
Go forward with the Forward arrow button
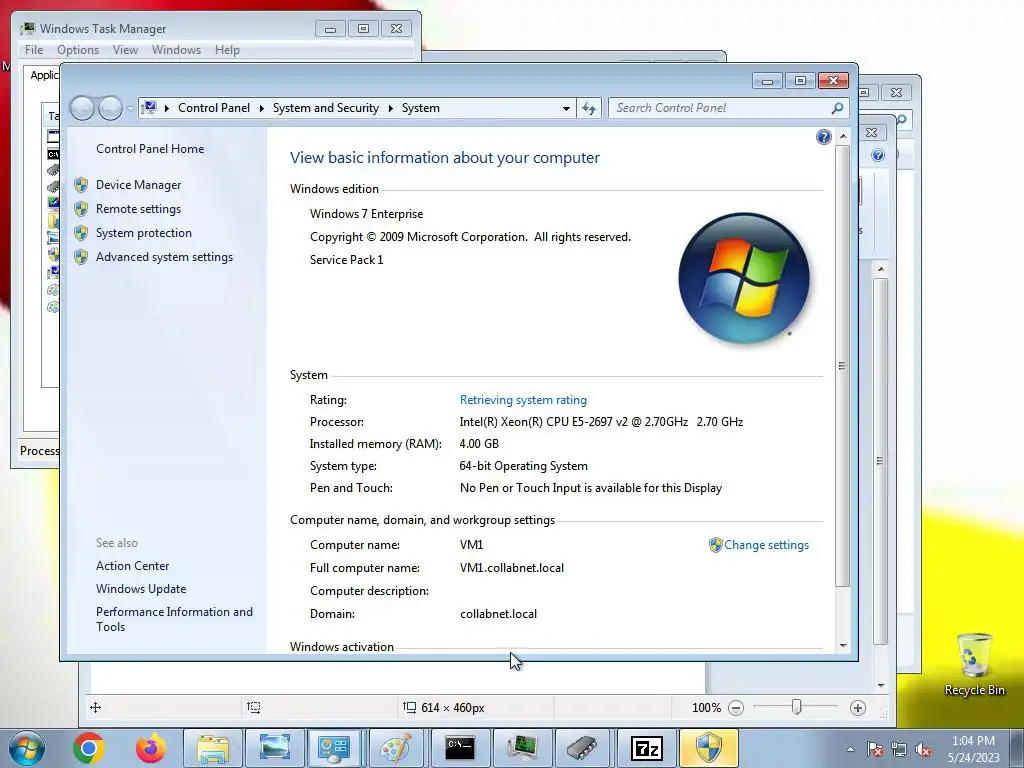(x=110, y=108)
